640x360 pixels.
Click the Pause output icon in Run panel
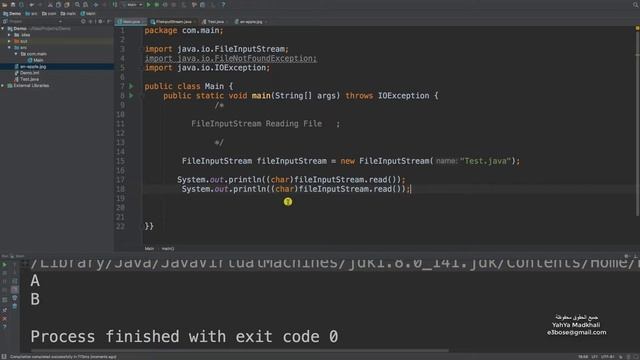(4, 282)
